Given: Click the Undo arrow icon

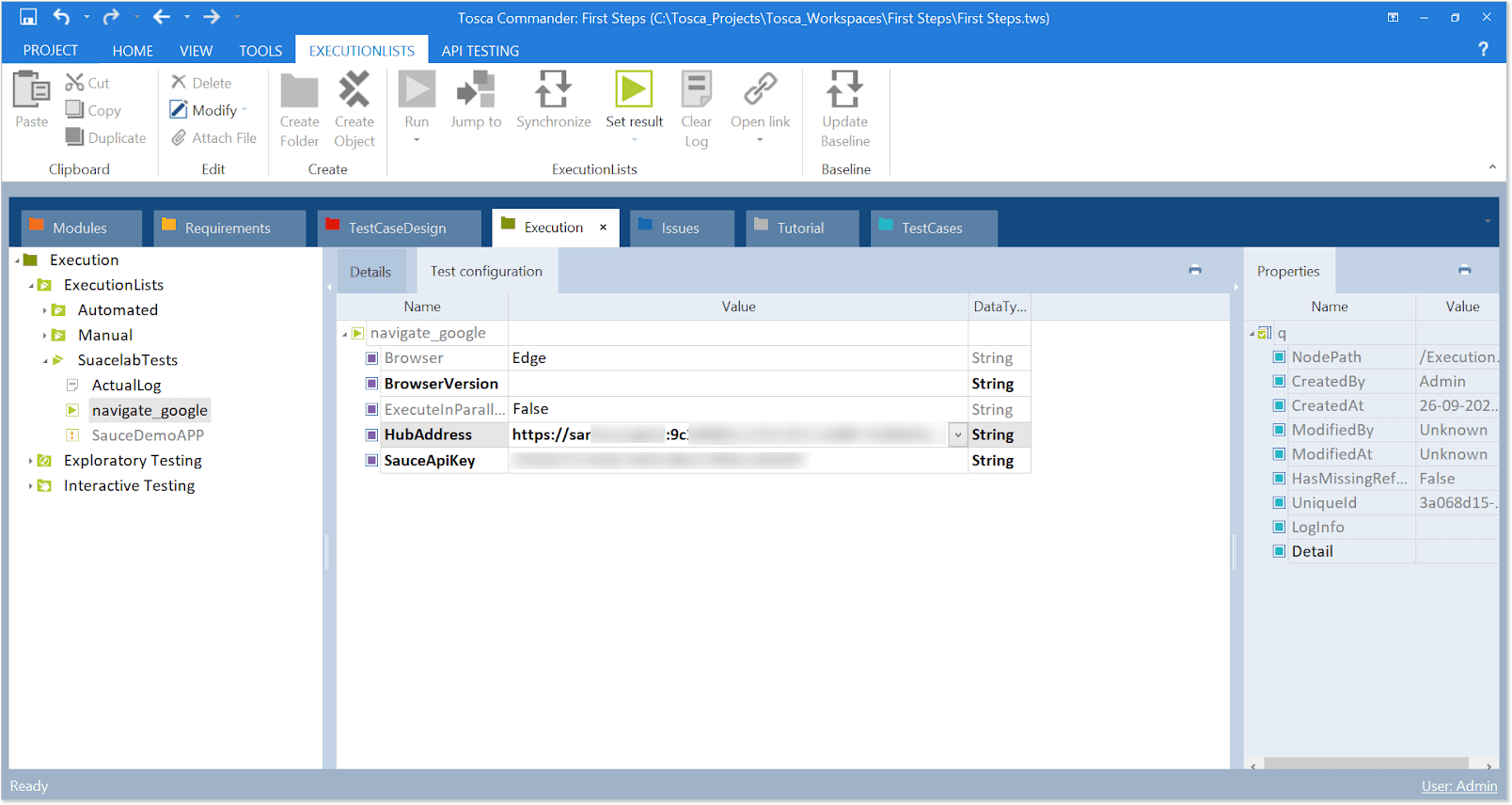Looking at the screenshot, I should coord(61,17).
